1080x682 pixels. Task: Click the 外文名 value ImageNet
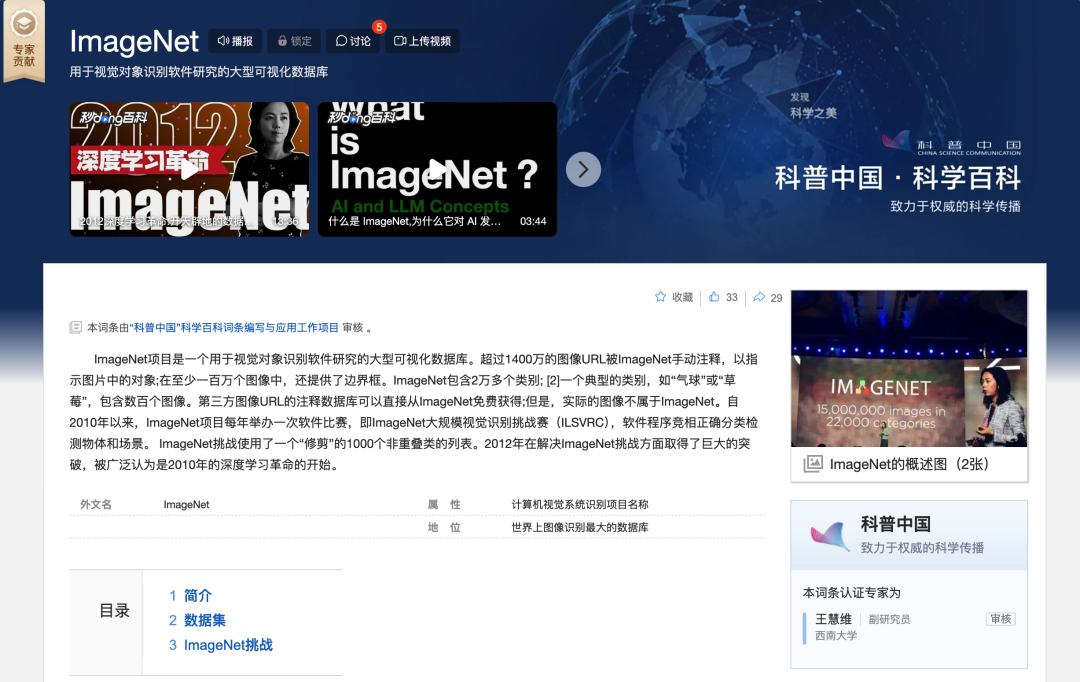point(186,505)
